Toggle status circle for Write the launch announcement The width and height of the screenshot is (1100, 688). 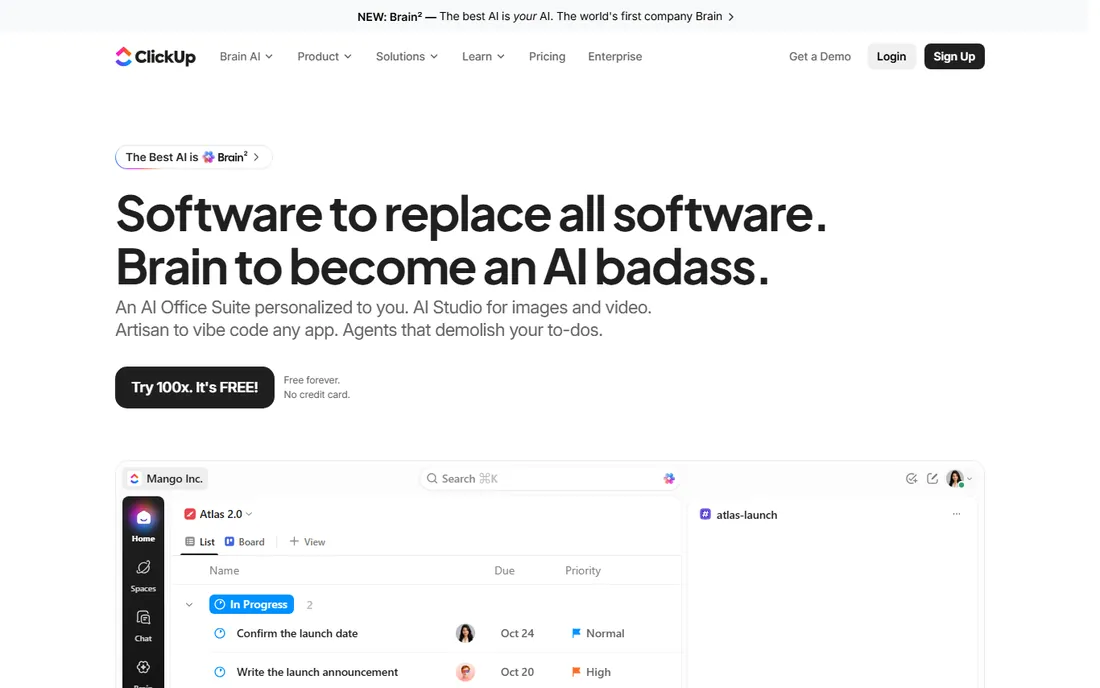pyautogui.click(x=220, y=672)
